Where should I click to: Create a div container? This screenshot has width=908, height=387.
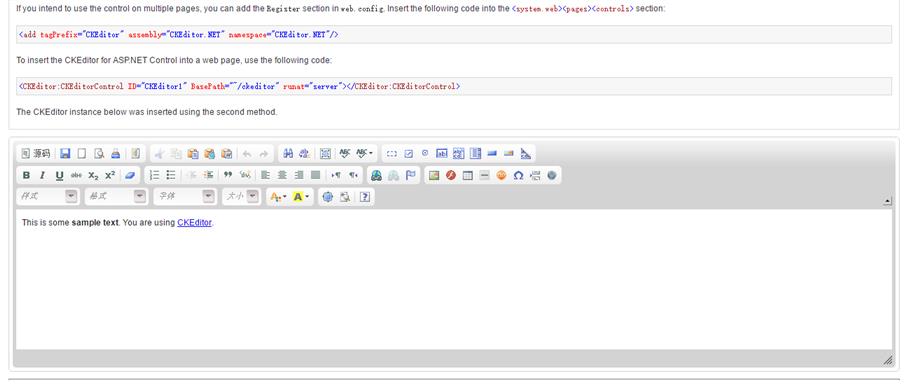pyautogui.click(x=246, y=175)
